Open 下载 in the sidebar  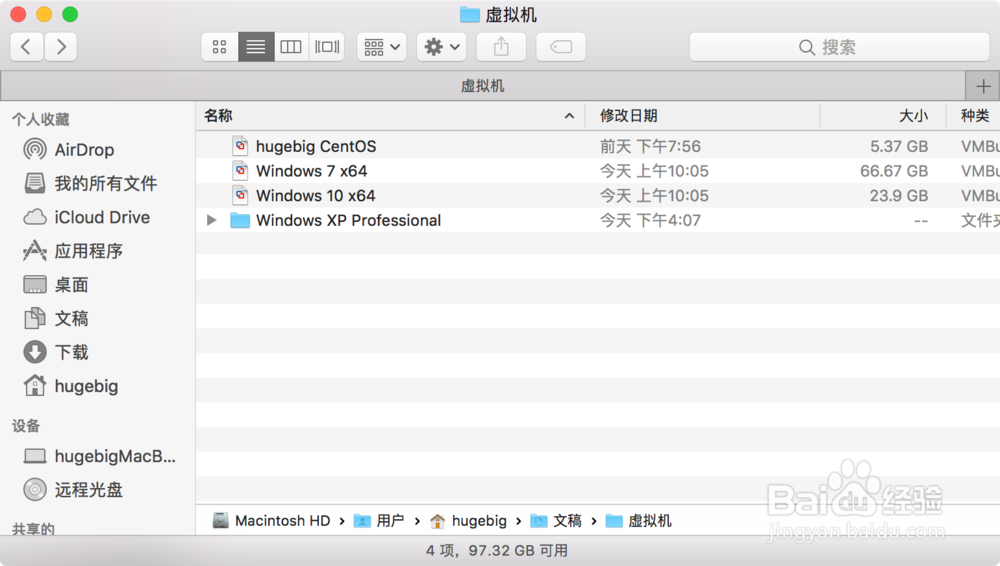tap(71, 352)
